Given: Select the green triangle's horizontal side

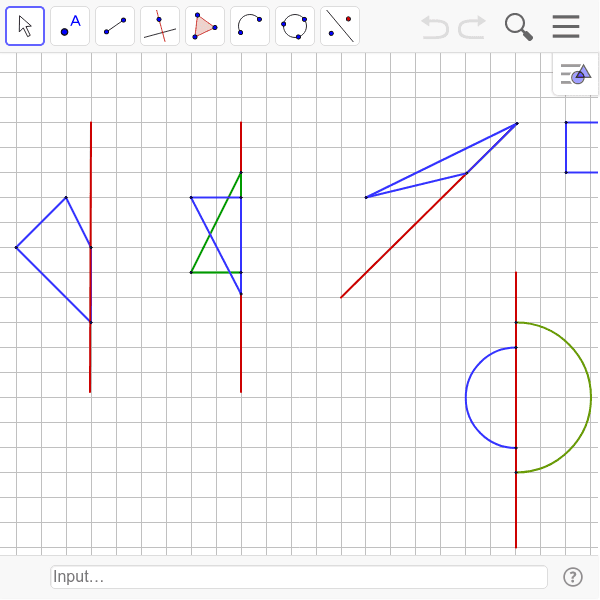Looking at the screenshot, I should pyautogui.click(x=216, y=272).
